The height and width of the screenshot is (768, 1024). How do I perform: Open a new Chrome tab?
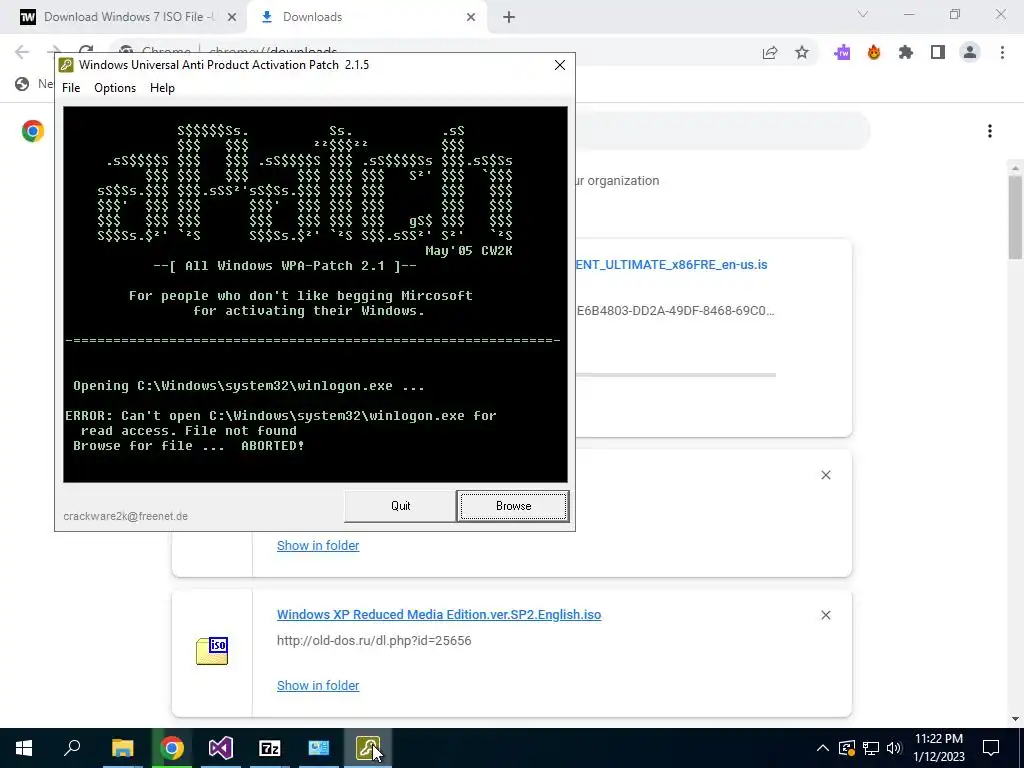[x=509, y=18]
